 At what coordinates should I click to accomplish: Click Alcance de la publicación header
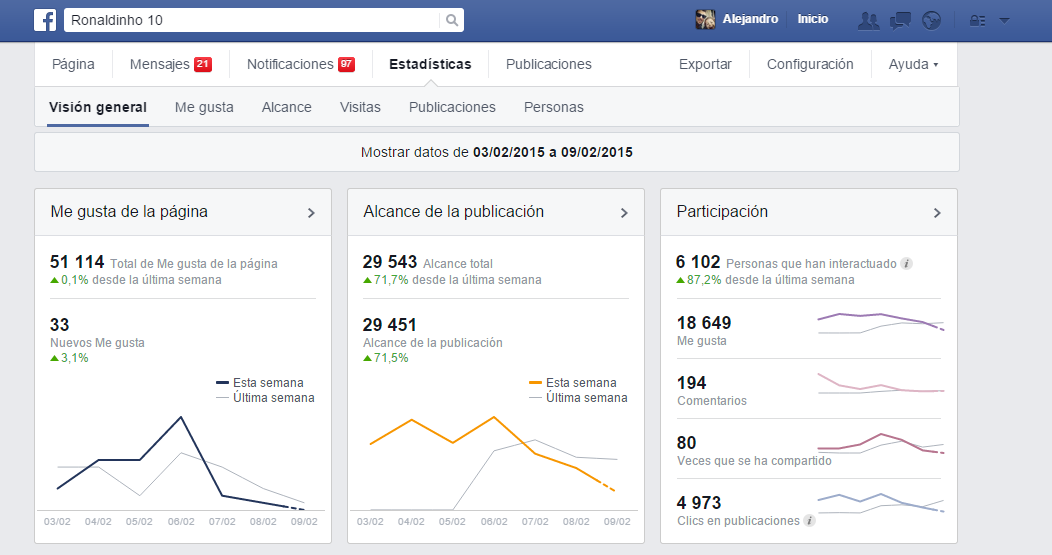tap(454, 212)
